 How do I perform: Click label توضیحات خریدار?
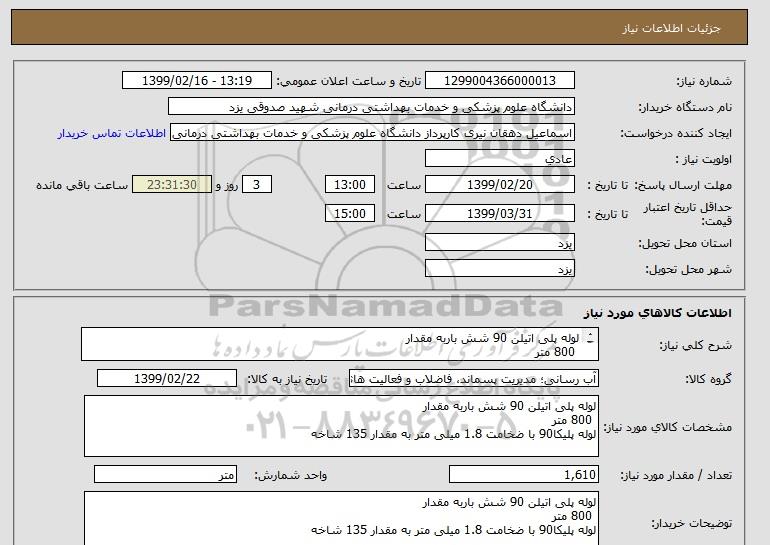click(691, 524)
